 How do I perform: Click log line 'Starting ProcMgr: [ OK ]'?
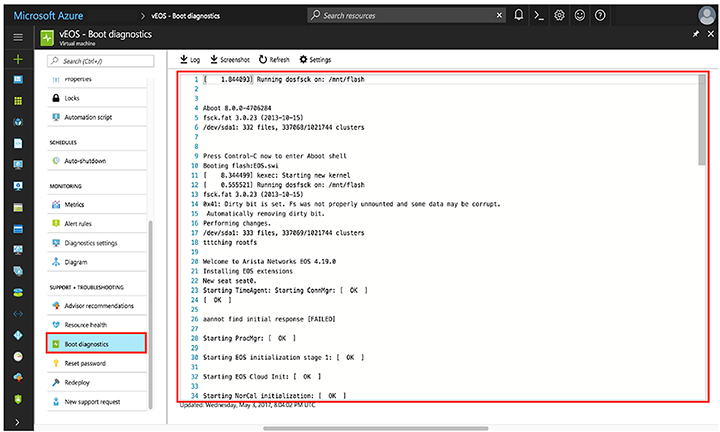(x=249, y=338)
